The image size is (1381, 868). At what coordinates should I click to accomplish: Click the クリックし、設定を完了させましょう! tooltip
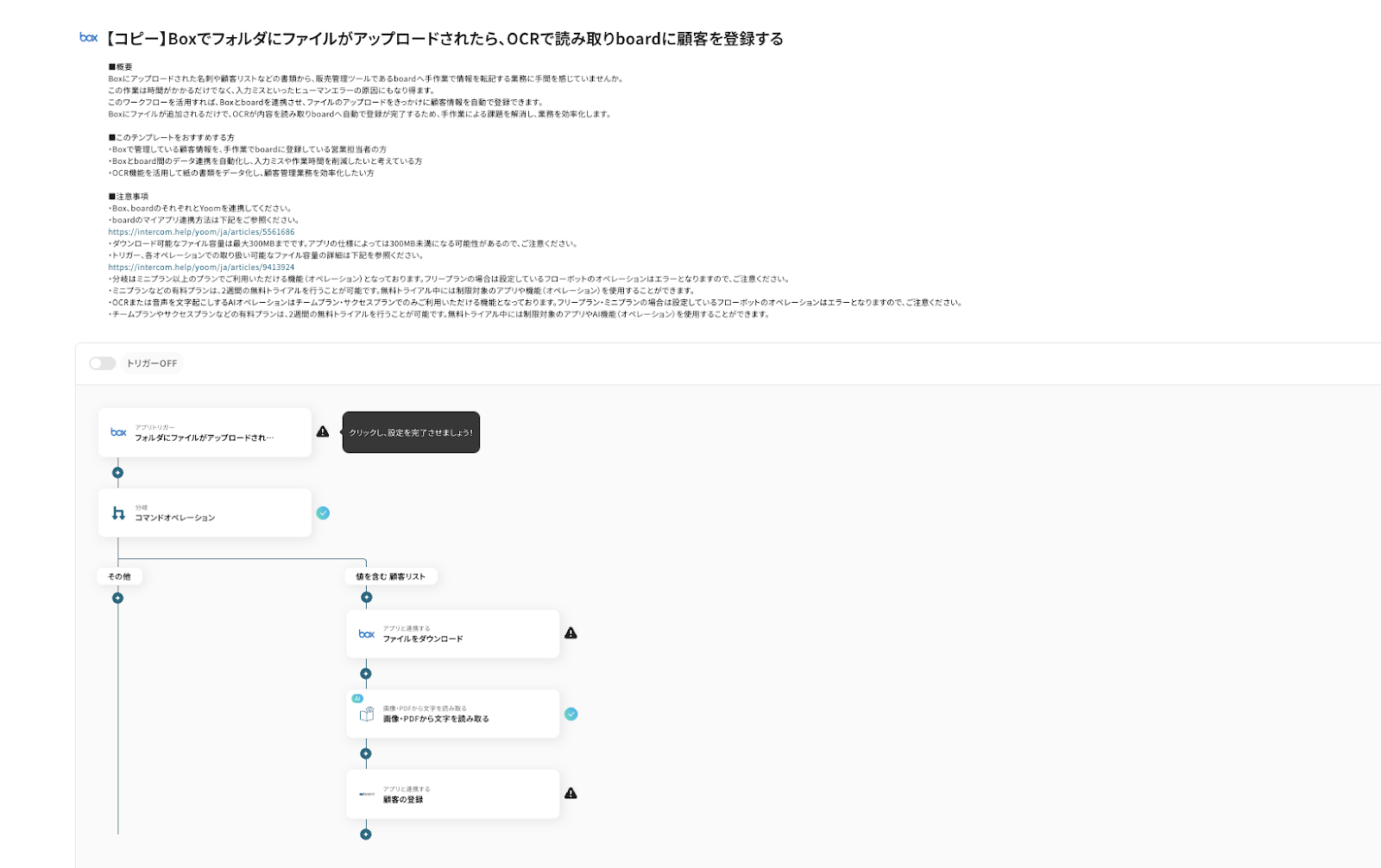[411, 432]
